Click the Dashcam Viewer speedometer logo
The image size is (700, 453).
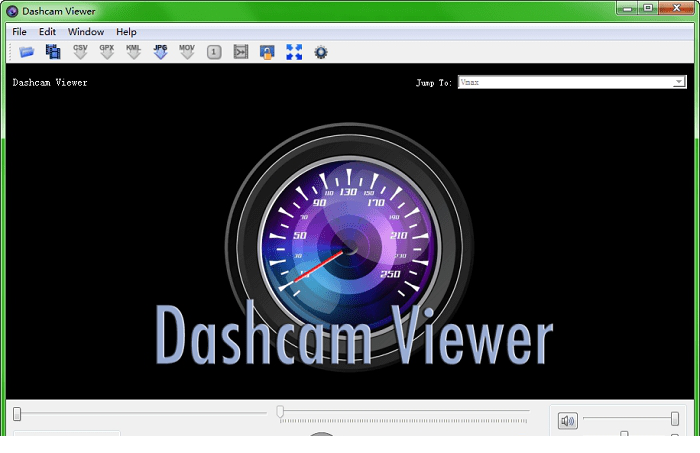pyautogui.click(x=350, y=246)
